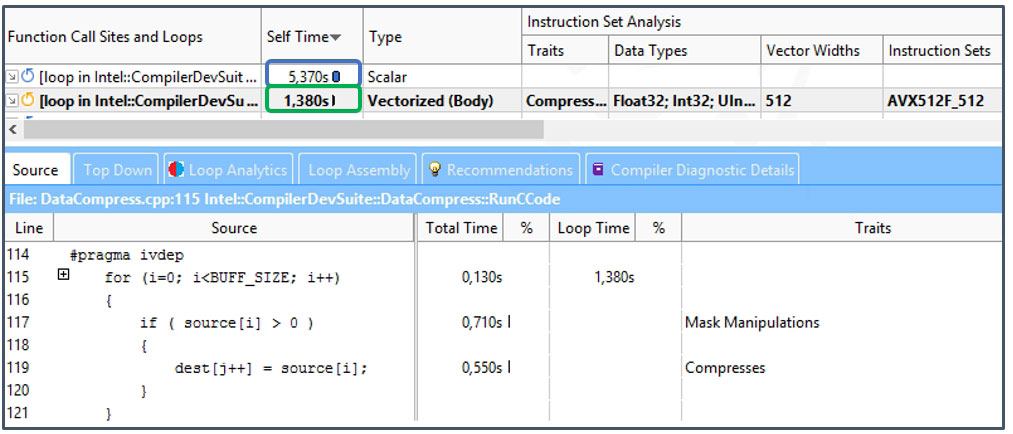The height and width of the screenshot is (434, 1013).
Task: Click the 1,380s loop time on line 115
Action: pyautogui.click(x=614, y=278)
